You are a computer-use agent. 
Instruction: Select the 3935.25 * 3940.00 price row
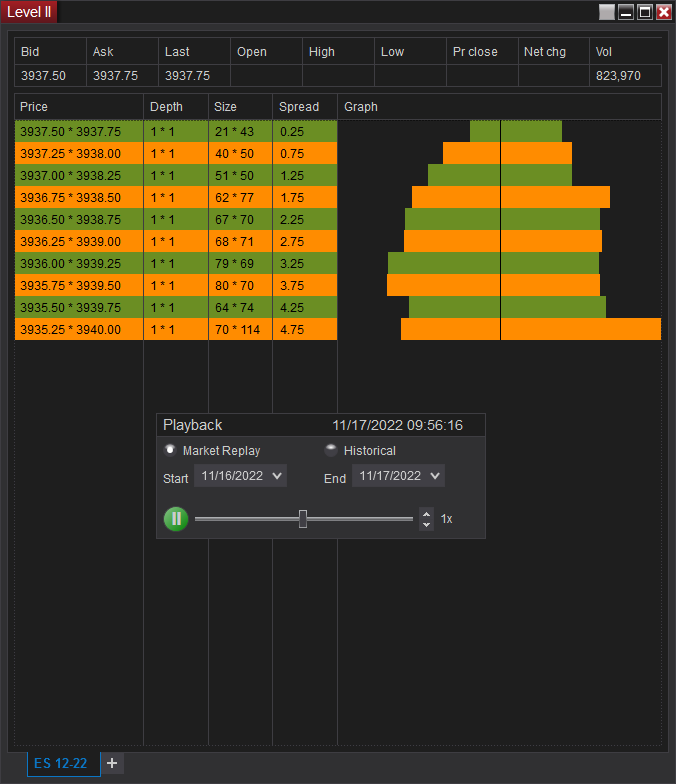(x=78, y=329)
